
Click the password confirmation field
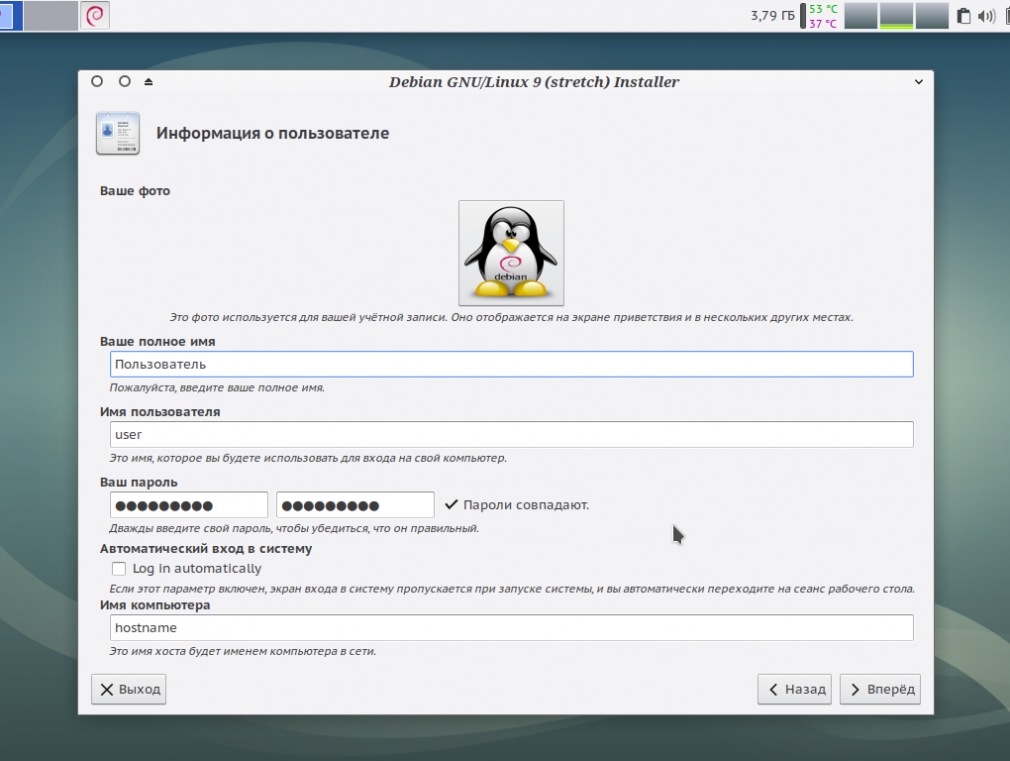[x=355, y=505]
